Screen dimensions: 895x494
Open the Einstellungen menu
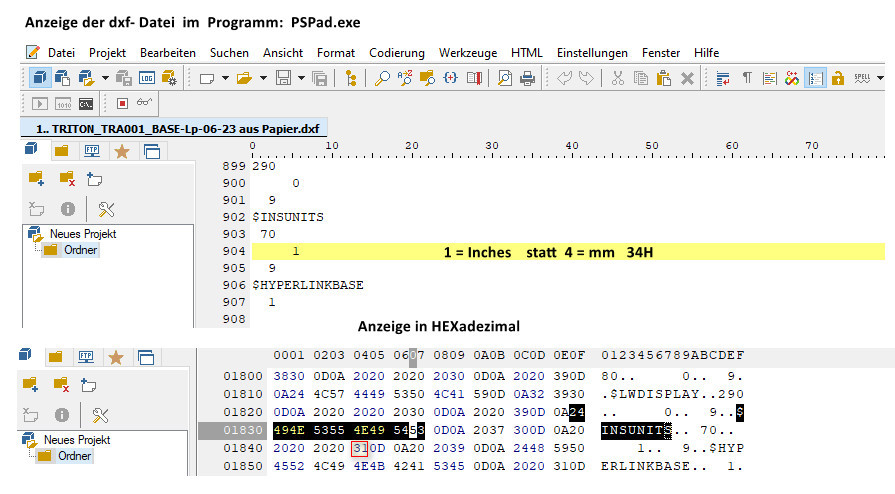pyautogui.click(x=592, y=53)
